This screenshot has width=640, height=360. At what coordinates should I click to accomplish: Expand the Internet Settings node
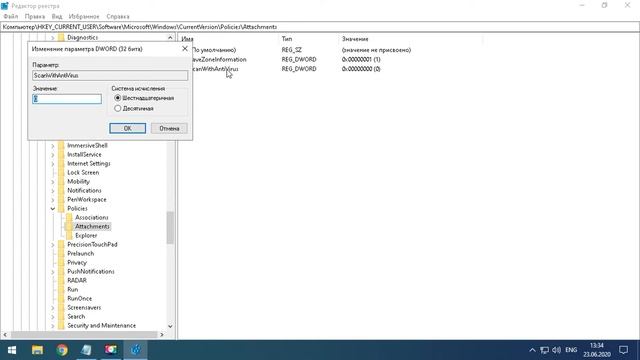(x=53, y=164)
